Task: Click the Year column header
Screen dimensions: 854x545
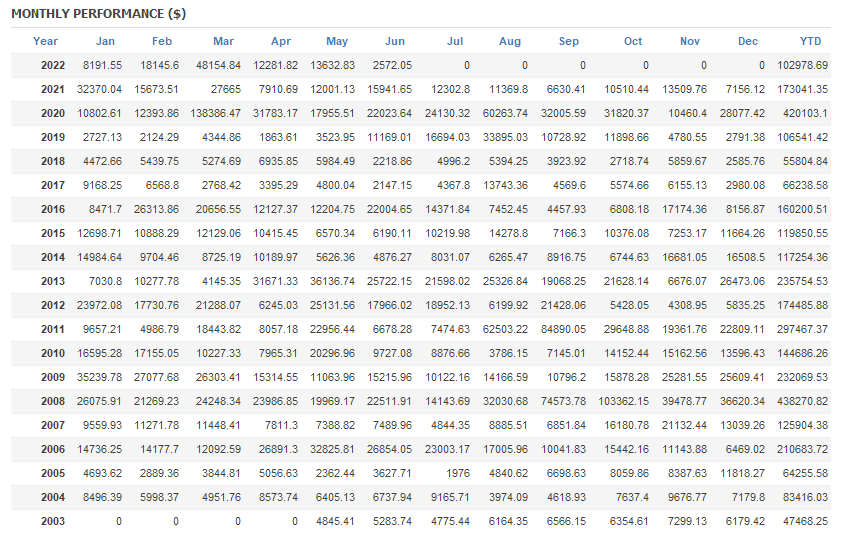Action: pos(45,41)
